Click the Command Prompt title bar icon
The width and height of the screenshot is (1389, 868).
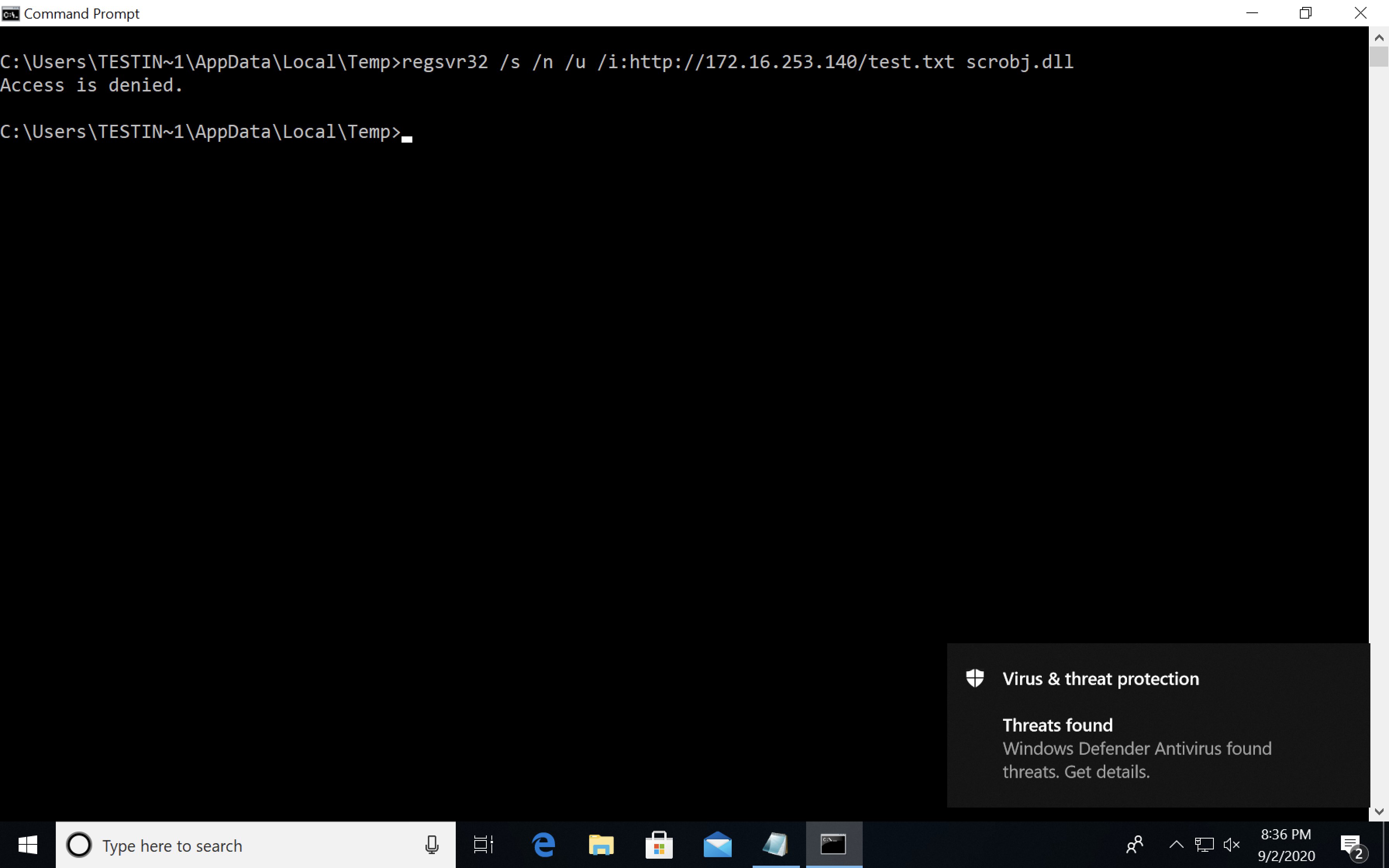[10, 13]
